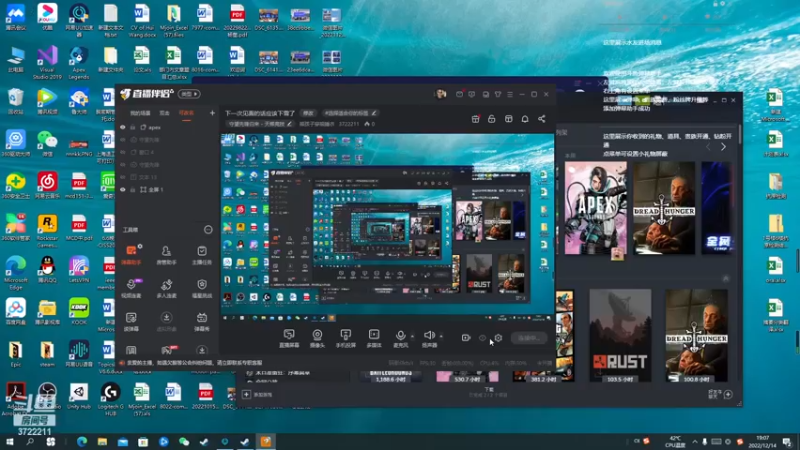Click the start live button

[529, 338]
